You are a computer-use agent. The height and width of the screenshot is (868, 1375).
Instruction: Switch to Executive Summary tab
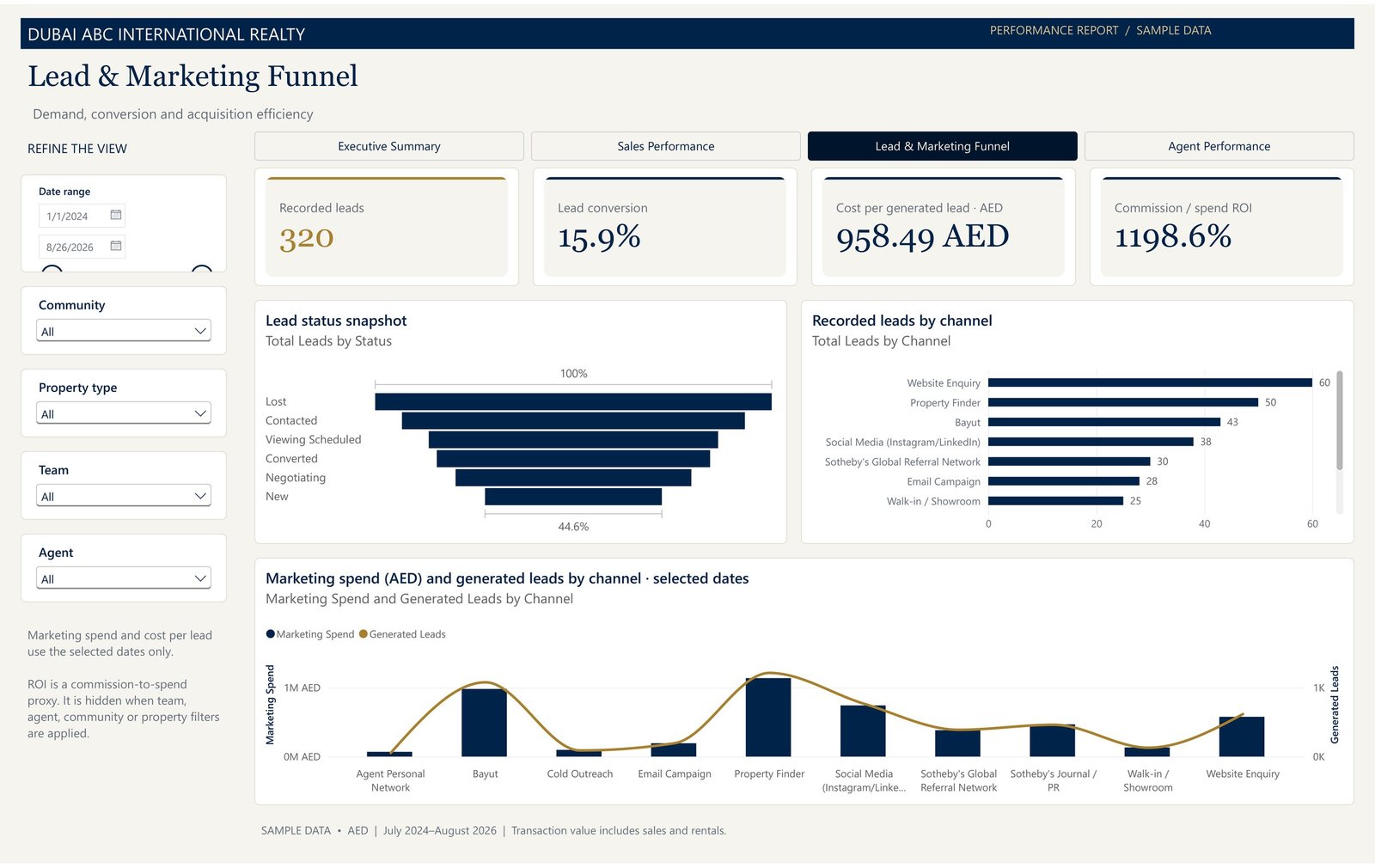[x=389, y=146]
